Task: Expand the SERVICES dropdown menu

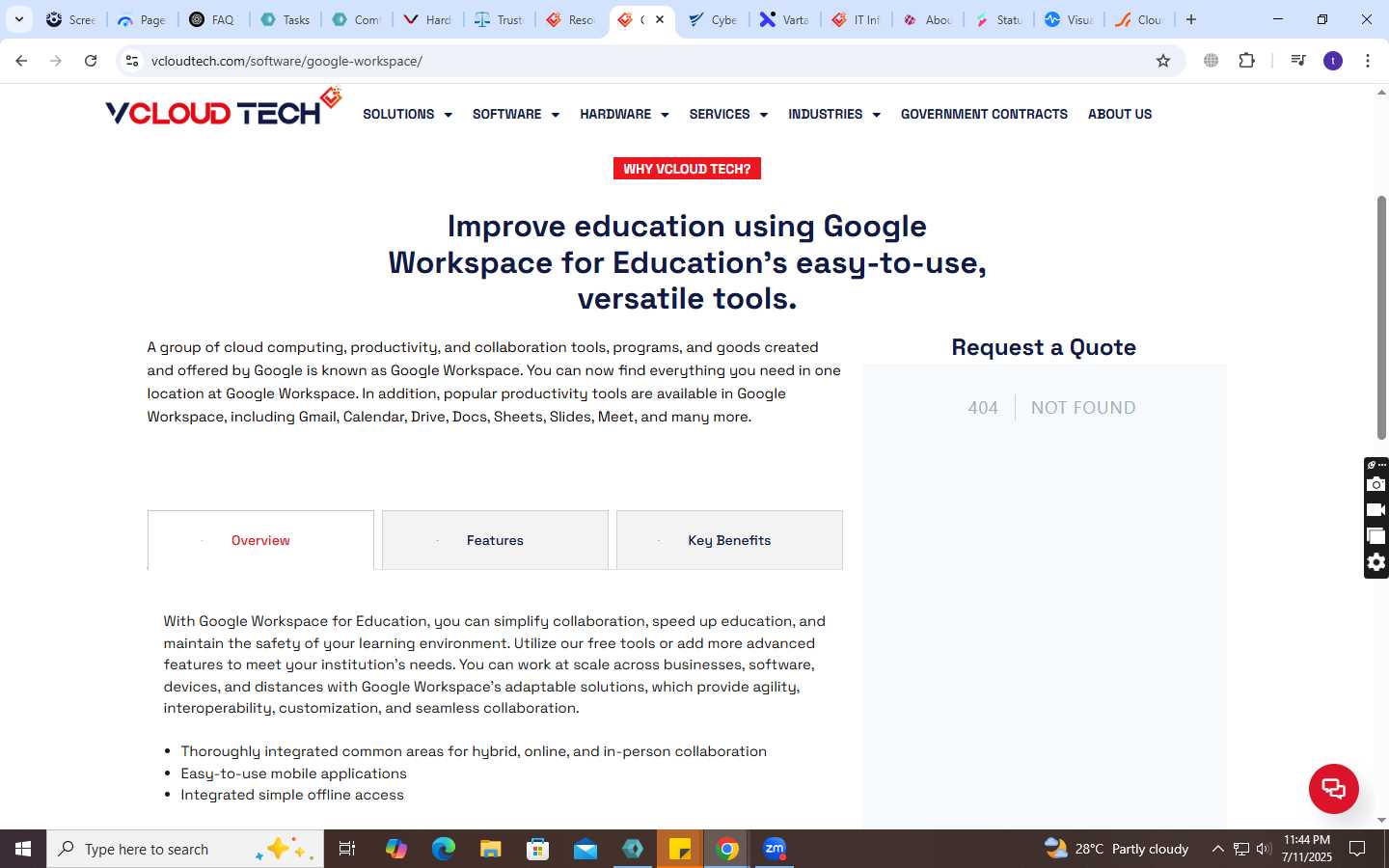Action: point(728,114)
